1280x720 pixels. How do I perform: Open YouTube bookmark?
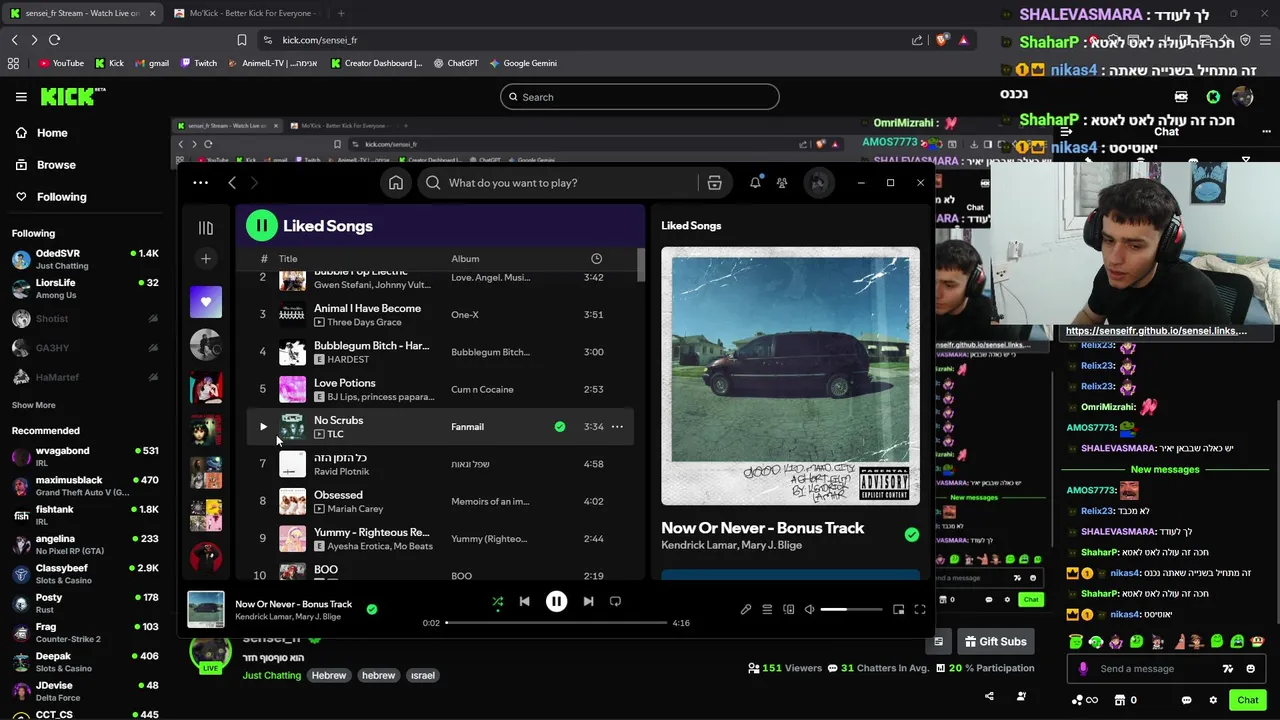pyautogui.click(x=61, y=63)
